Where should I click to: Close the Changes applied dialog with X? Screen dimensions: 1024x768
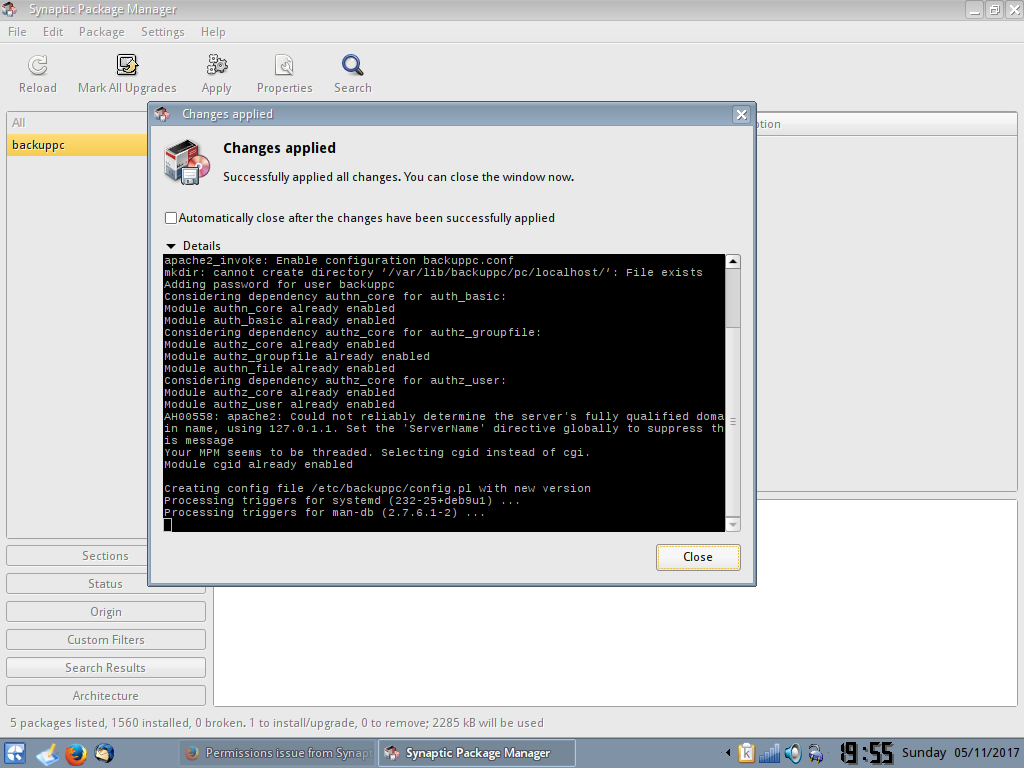point(741,115)
